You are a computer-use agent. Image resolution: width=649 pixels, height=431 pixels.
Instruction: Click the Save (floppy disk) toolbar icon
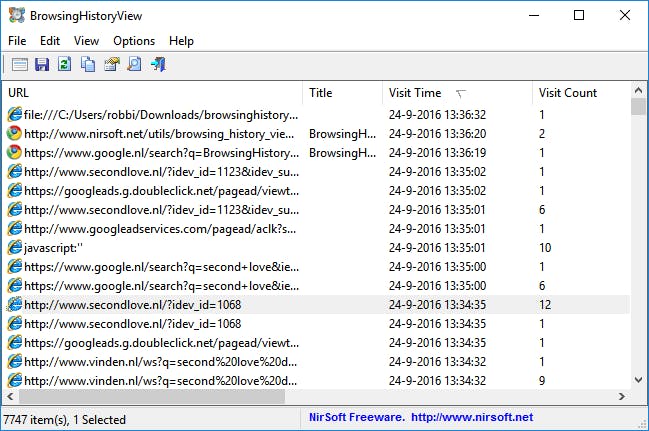click(42, 65)
